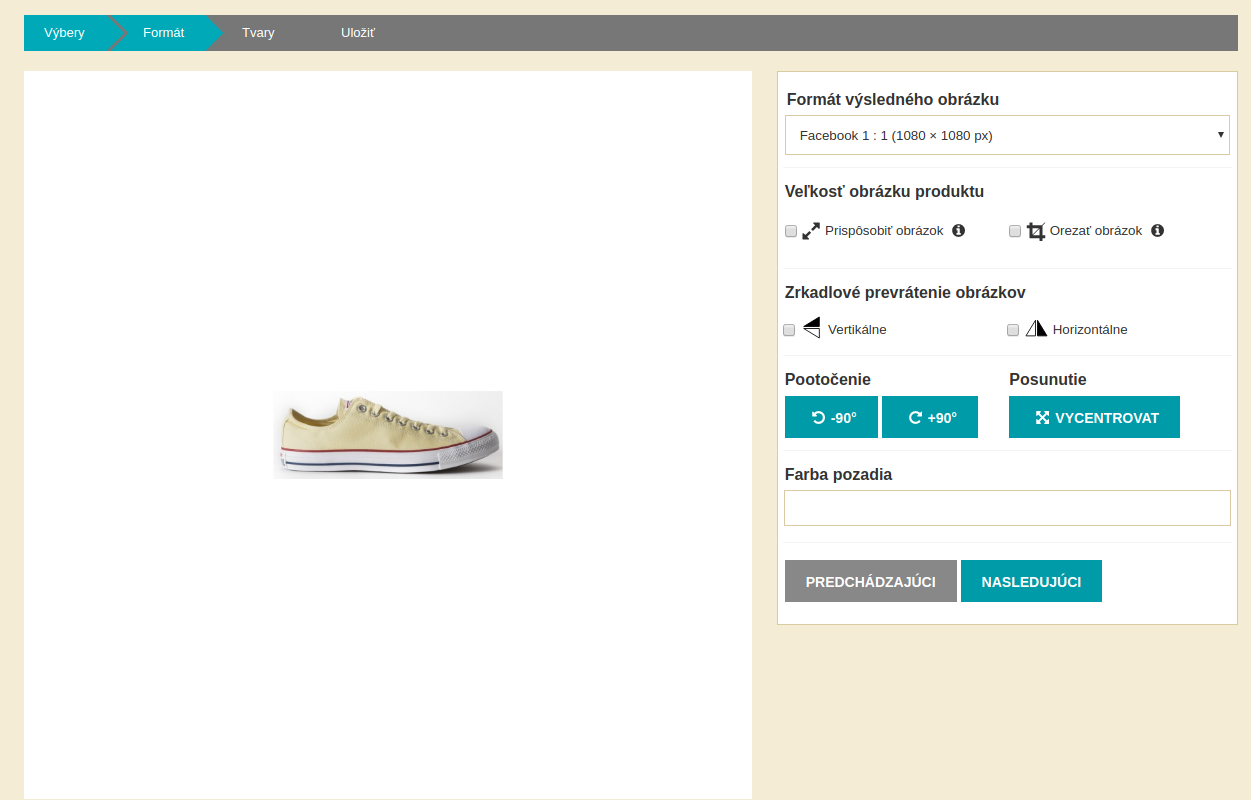Click the Orezať obrázok label text

point(1096,231)
